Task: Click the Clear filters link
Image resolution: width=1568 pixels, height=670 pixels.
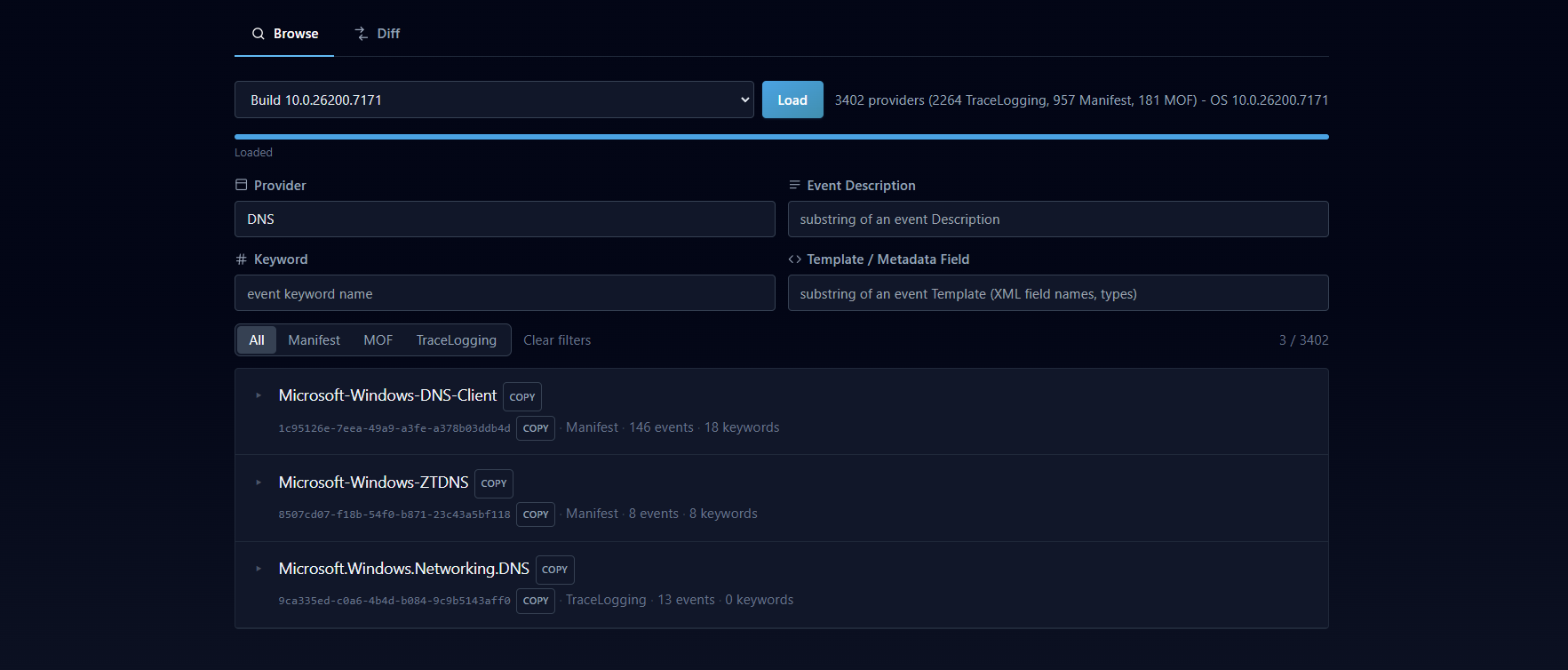Action: 557,340
